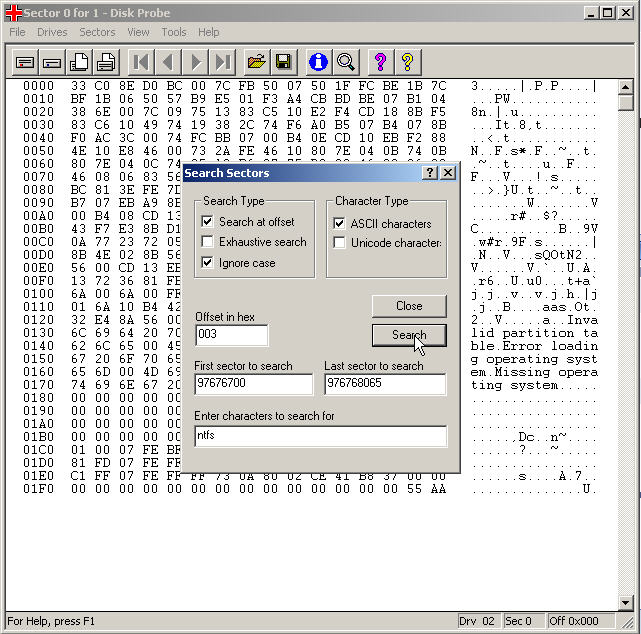Click the Offset in hex input field
Screen dimensions: 641x634
click(232, 335)
